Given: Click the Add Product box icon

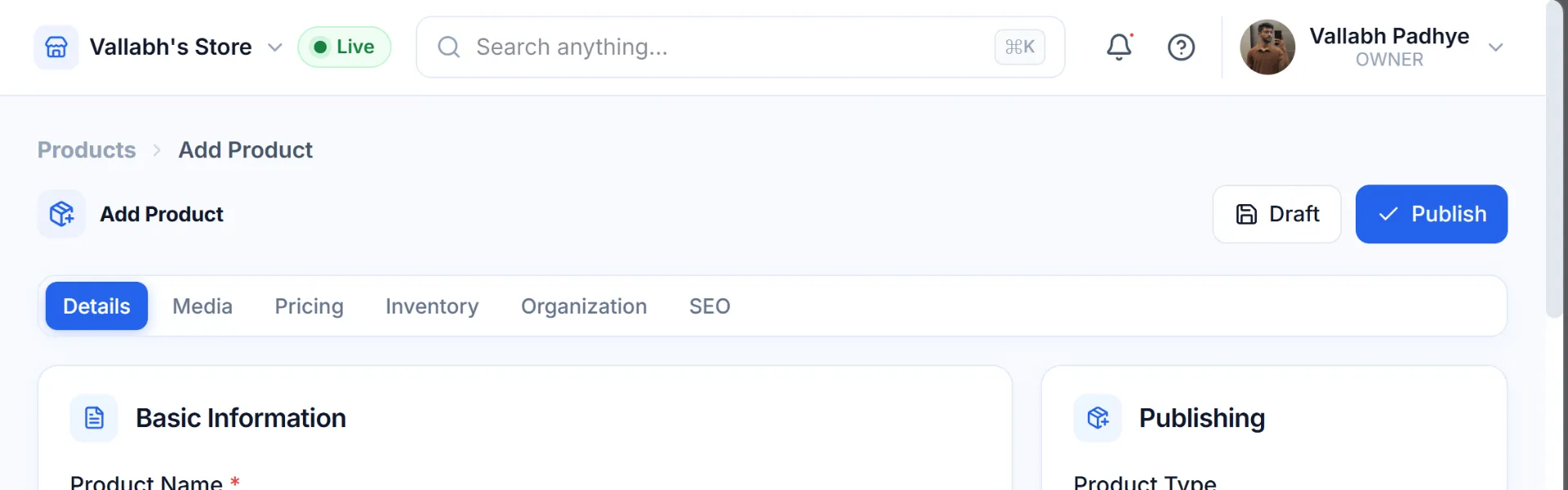Looking at the screenshot, I should pos(61,214).
